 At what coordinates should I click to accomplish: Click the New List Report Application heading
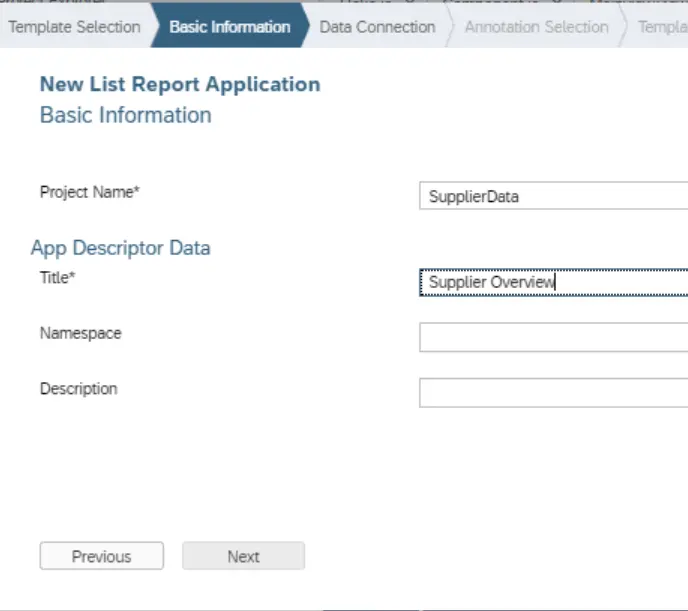(180, 84)
